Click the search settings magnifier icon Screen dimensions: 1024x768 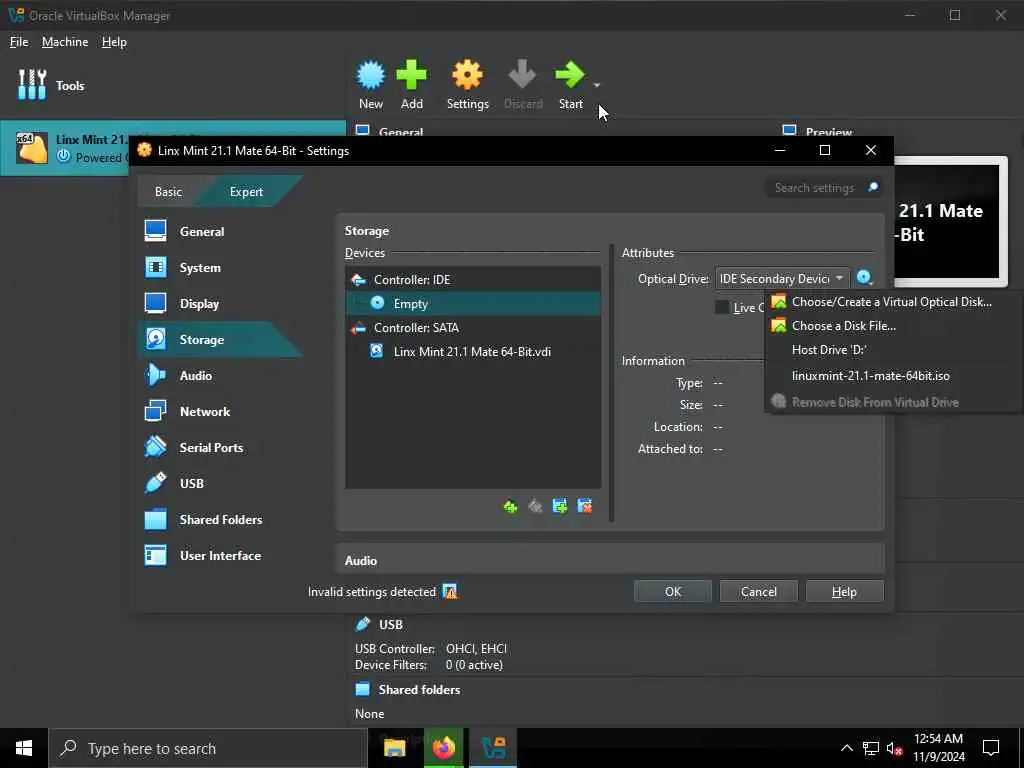tap(872, 188)
